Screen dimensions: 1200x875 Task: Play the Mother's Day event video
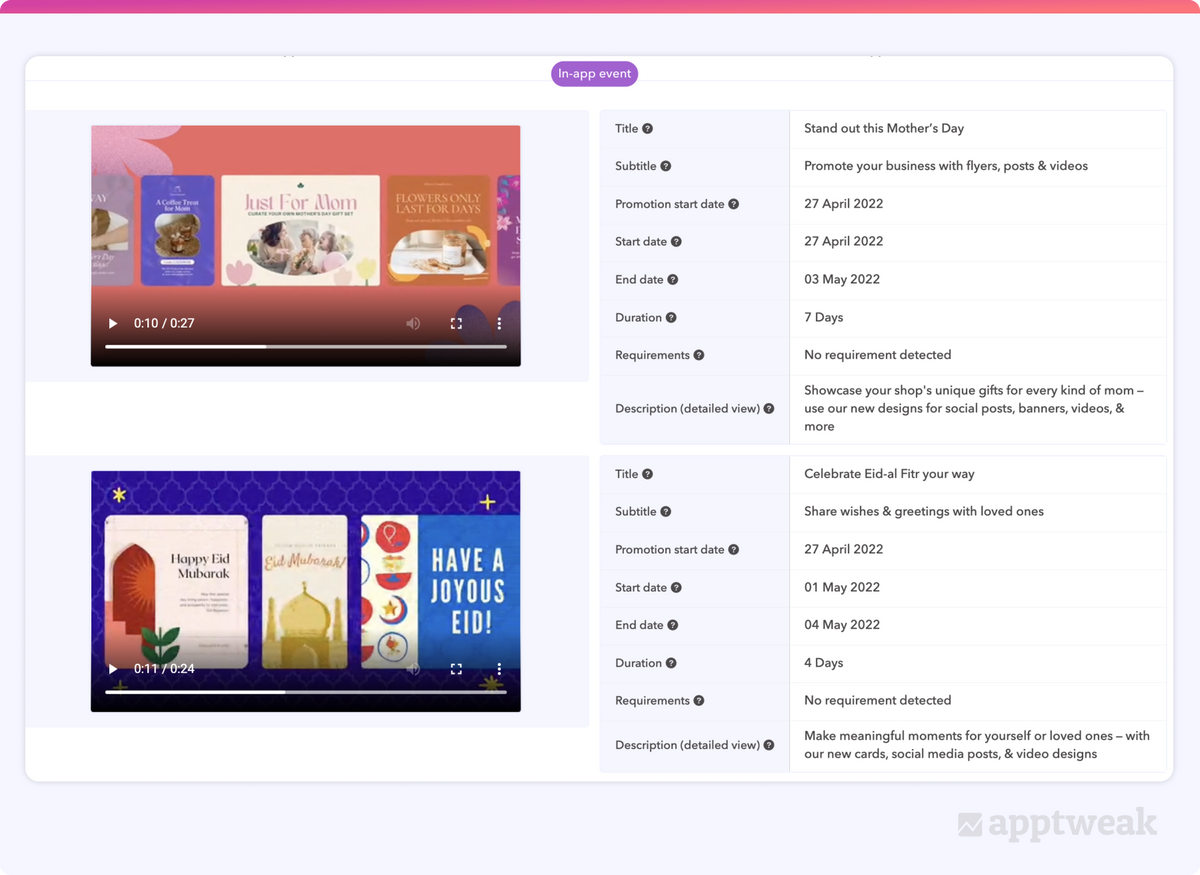coord(113,324)
